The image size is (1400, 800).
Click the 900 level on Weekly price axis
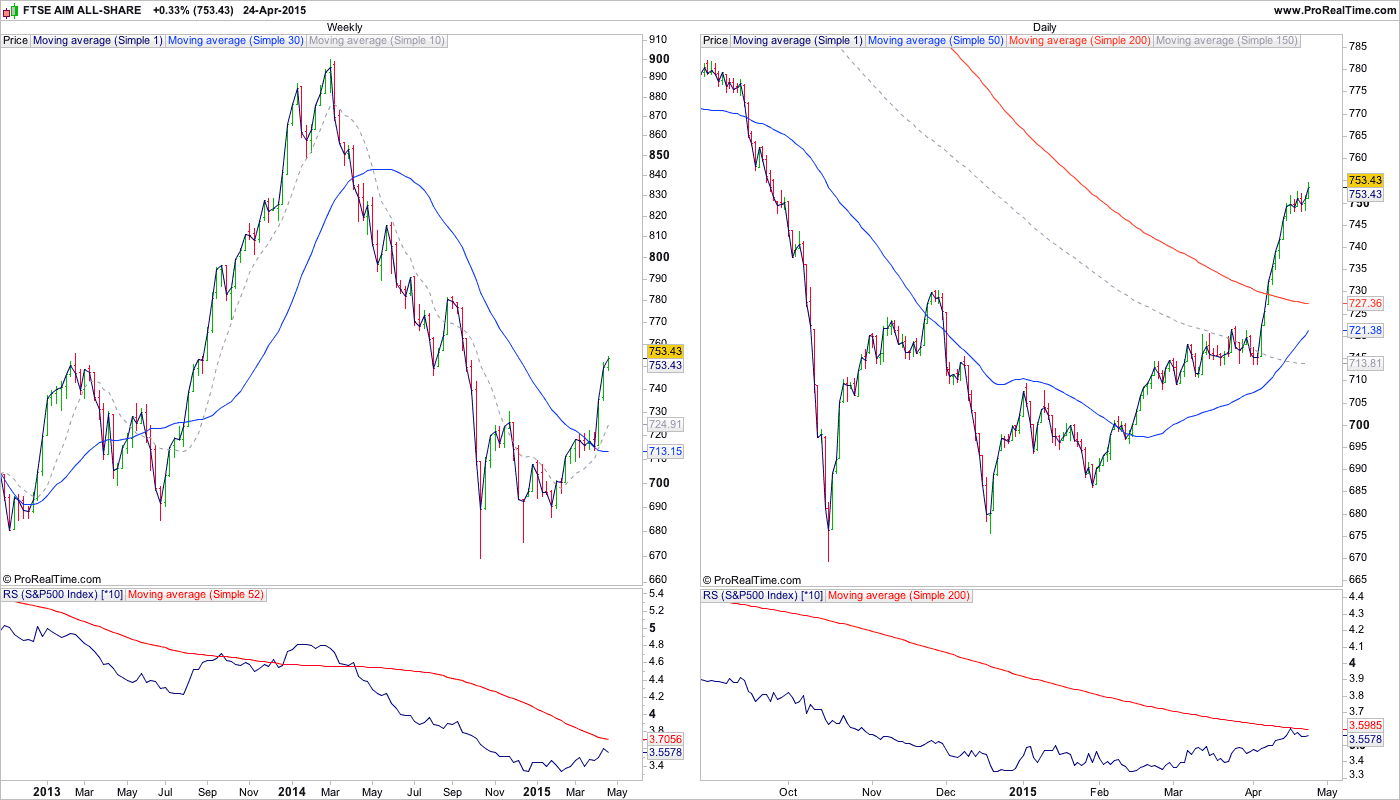(x=659, y=58)
